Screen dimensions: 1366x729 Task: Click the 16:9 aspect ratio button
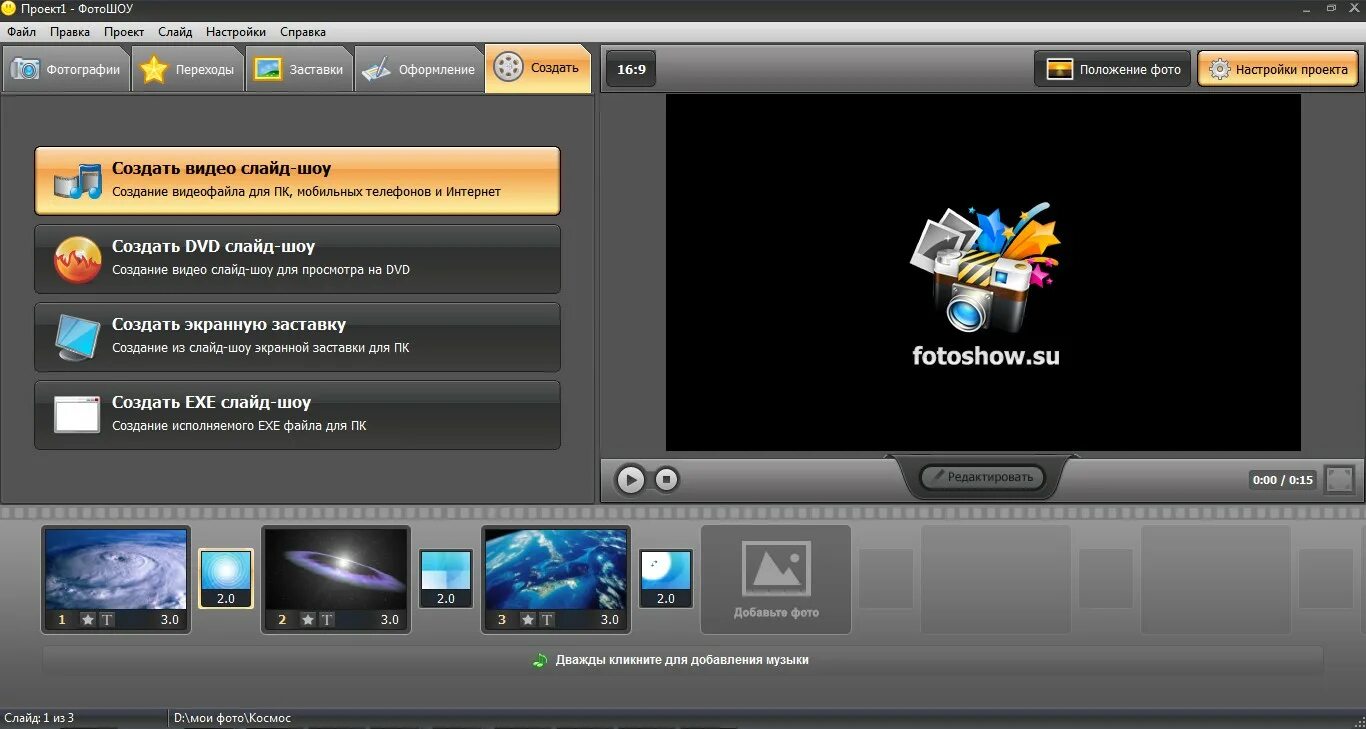click(631, 69)
